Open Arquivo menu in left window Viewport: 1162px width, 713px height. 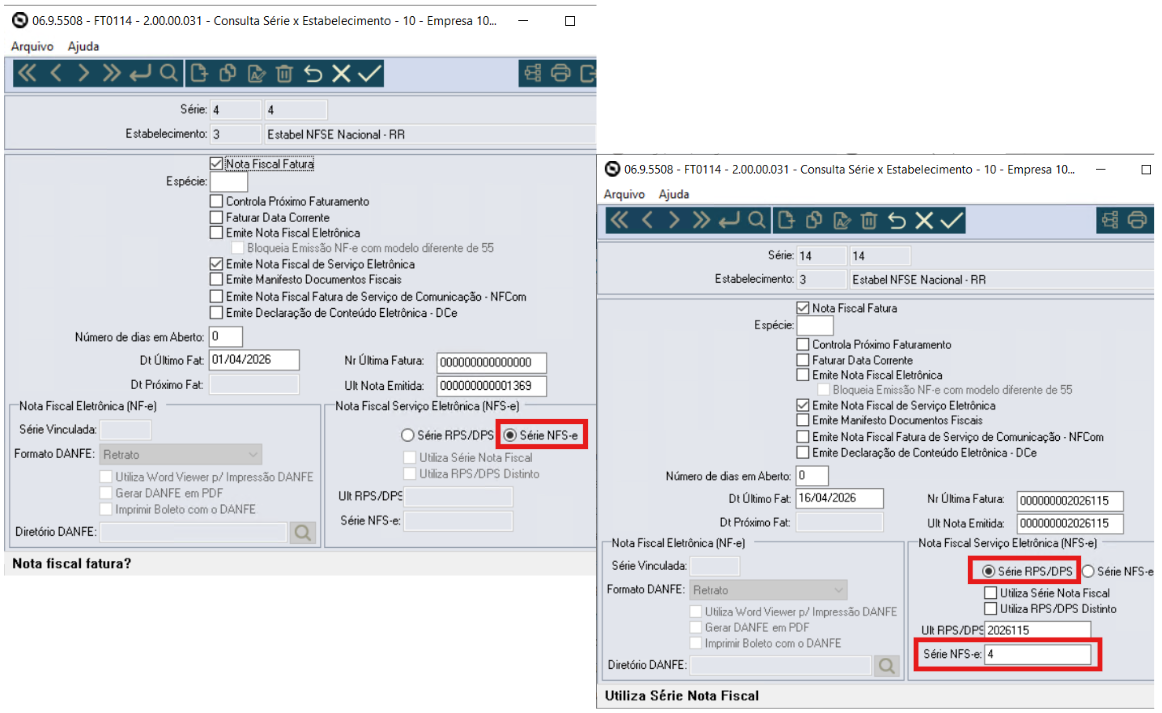click(x=32, y=46)
